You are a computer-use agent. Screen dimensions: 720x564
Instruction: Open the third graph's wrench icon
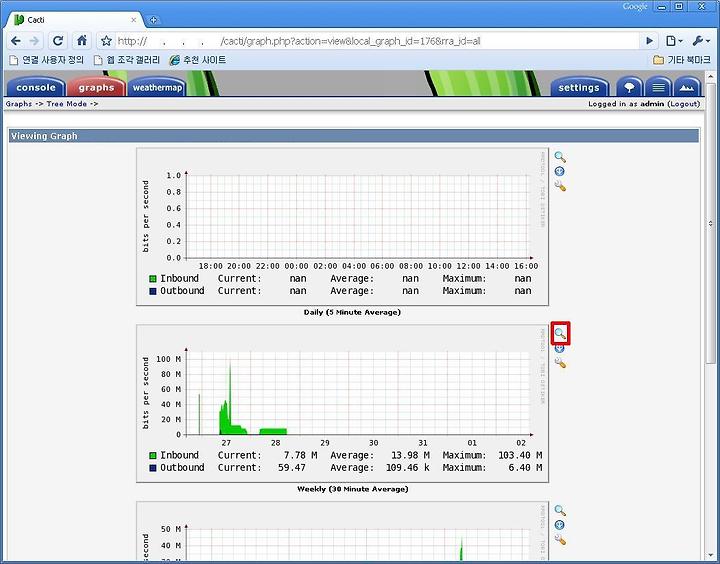pos(560,539)
